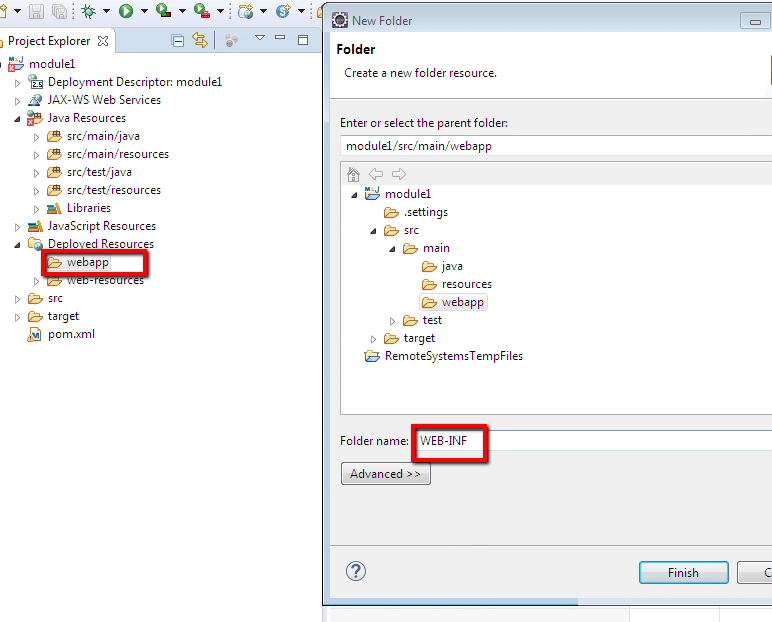Open dropdown arrow beside the Run button
Image resolution: width=772 pixels, height=622 pixels.
[x=144, y=12]
